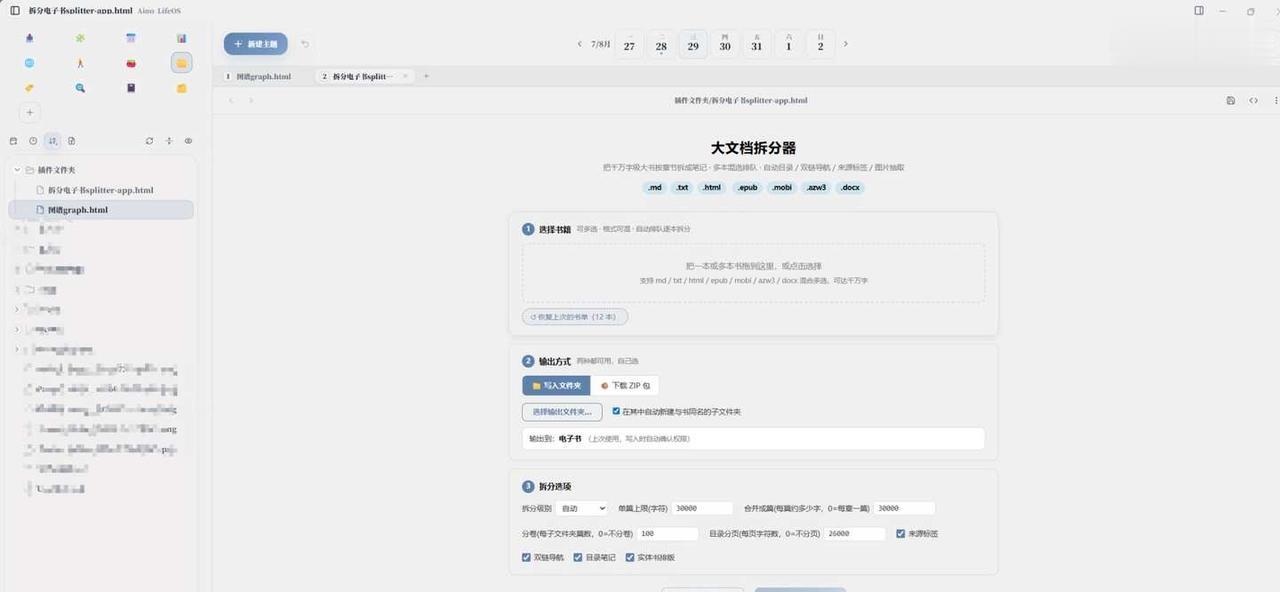Navigate back in the document pane
Viewport: 1280px width, 592px height.
point(231,100)
